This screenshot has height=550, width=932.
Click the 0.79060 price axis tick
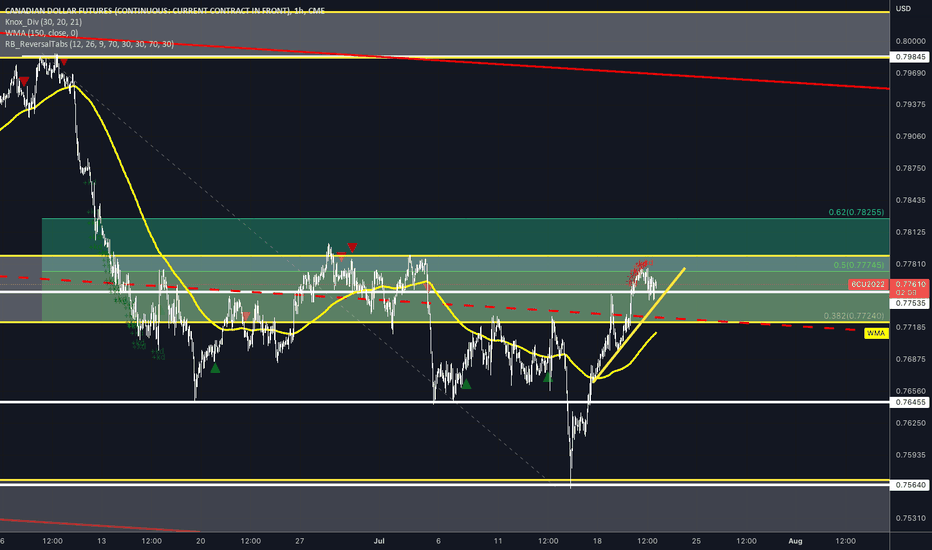[x=911, y=136]
